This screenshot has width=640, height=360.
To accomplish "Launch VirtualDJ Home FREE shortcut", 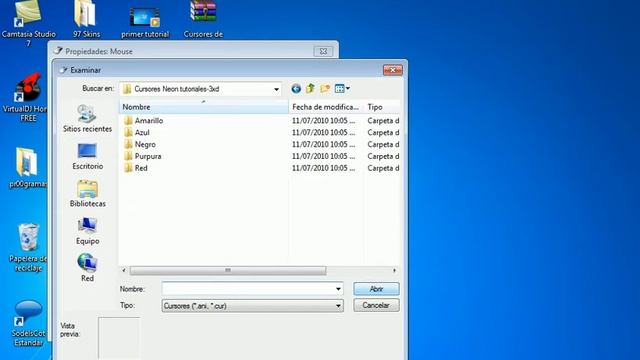I will [27, 97].
